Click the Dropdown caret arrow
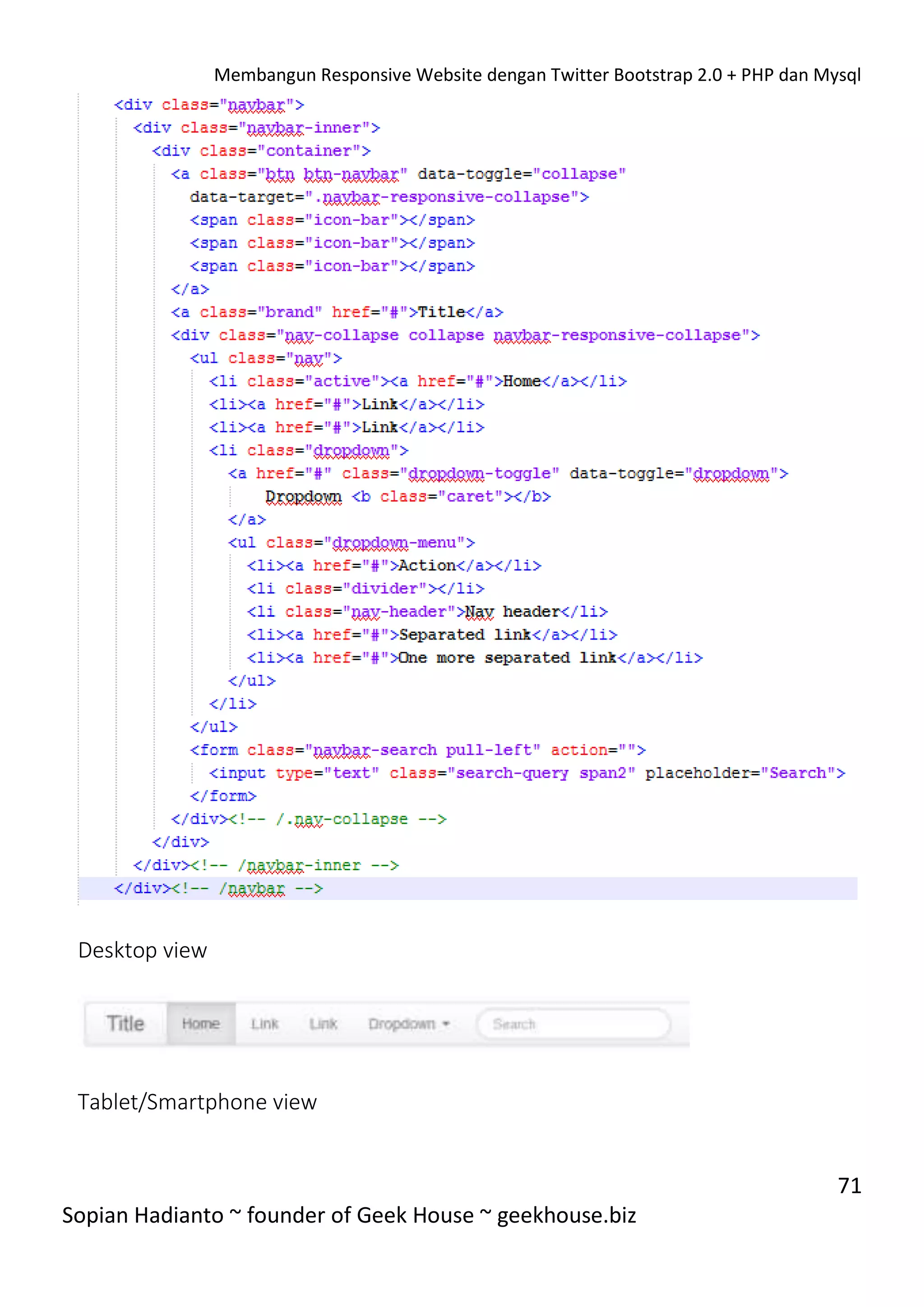The width and height of the screenshot is (924, 1307). pyautogui.click(x=446, y=1024)
